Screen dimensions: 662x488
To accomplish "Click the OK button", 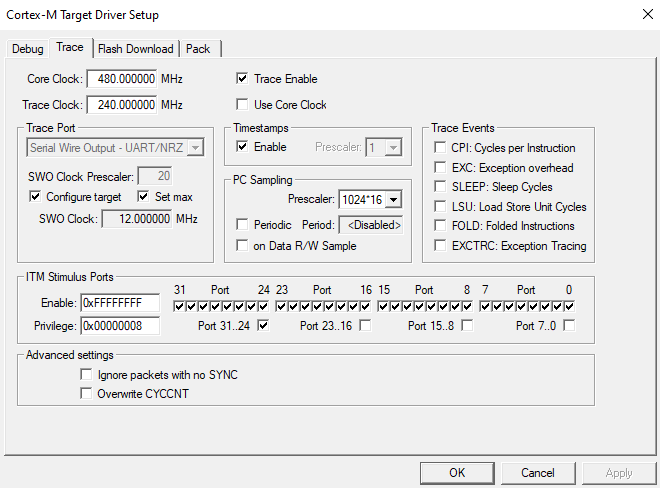I will 457,473.
